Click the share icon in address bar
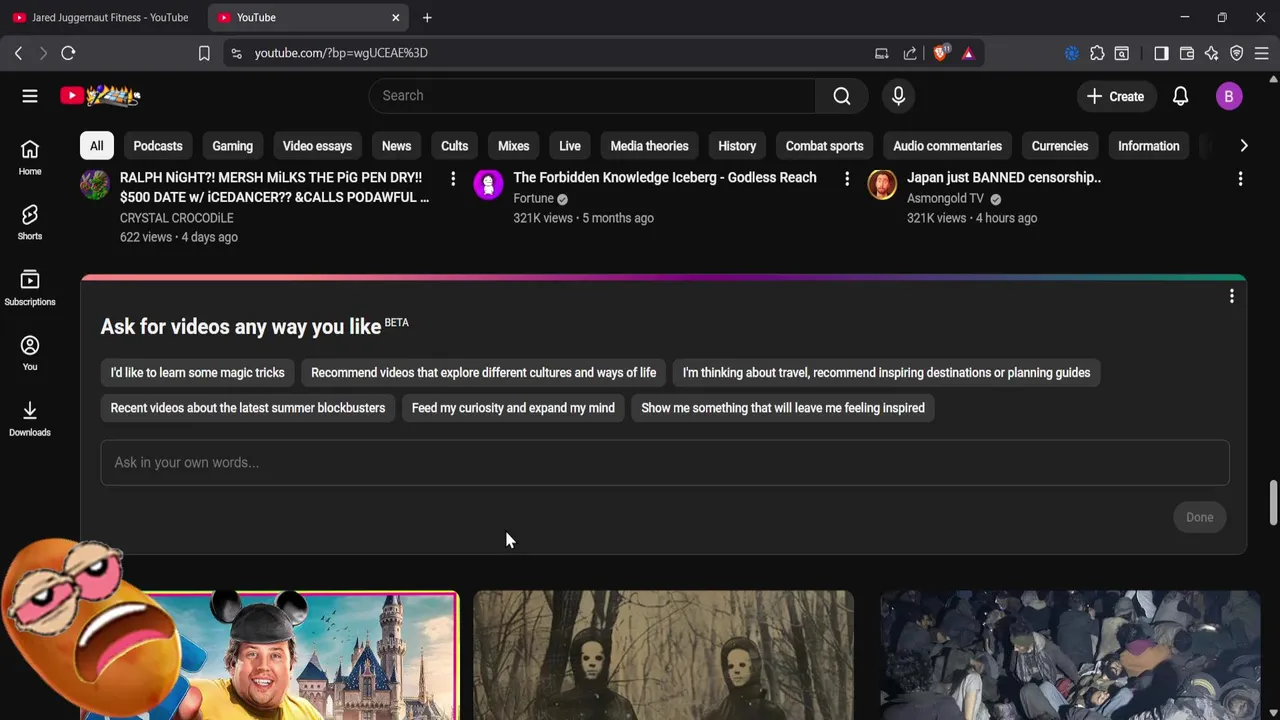Image resolution: width=1280 pixels, height=720 pixels. [910, 53]
